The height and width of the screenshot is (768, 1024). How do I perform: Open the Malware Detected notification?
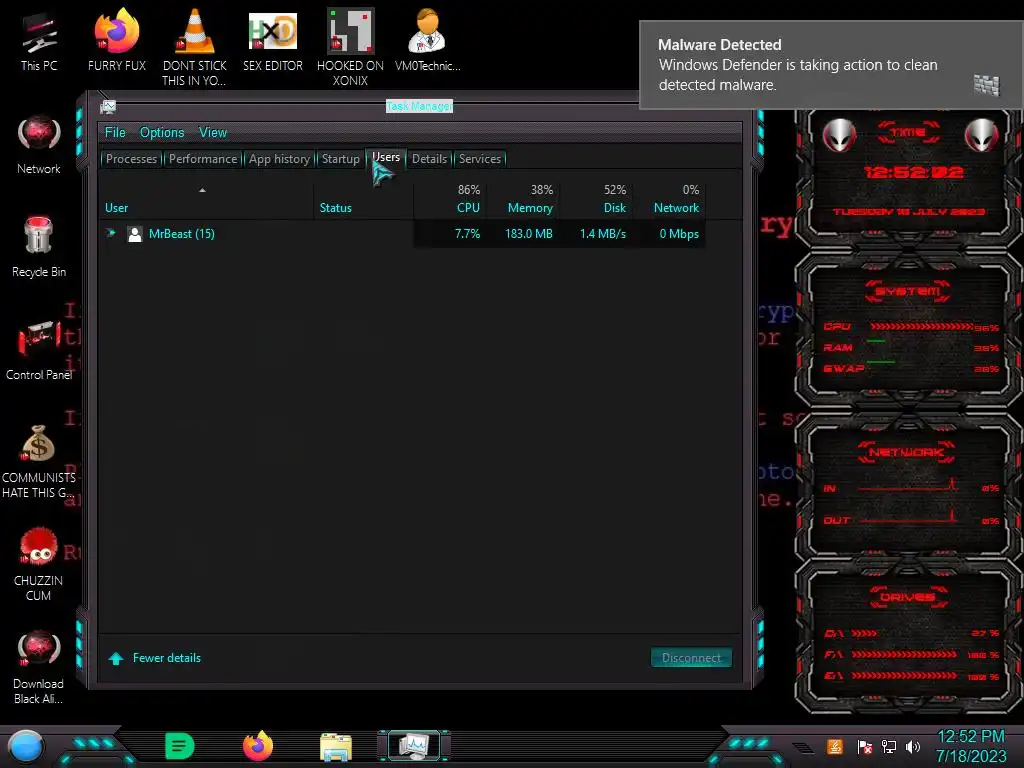click(830, 65)
